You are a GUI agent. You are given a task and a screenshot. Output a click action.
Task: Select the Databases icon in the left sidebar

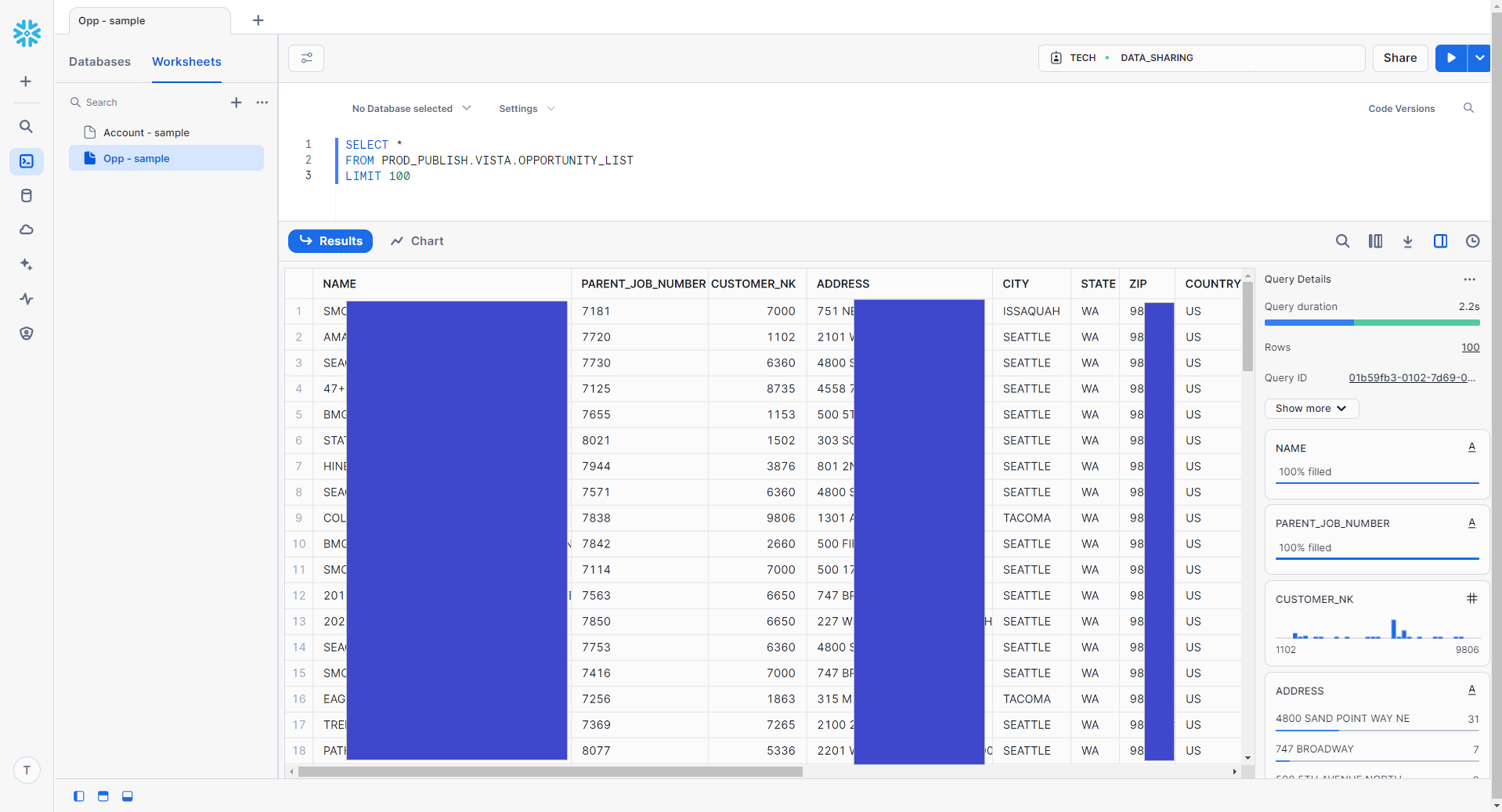[27, 196]
